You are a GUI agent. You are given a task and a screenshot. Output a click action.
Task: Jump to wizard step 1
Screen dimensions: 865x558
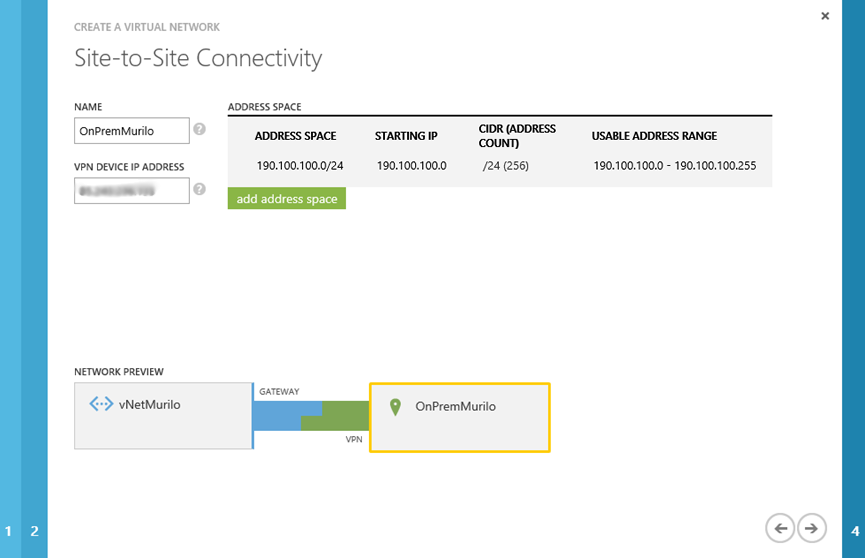(9, 531)
